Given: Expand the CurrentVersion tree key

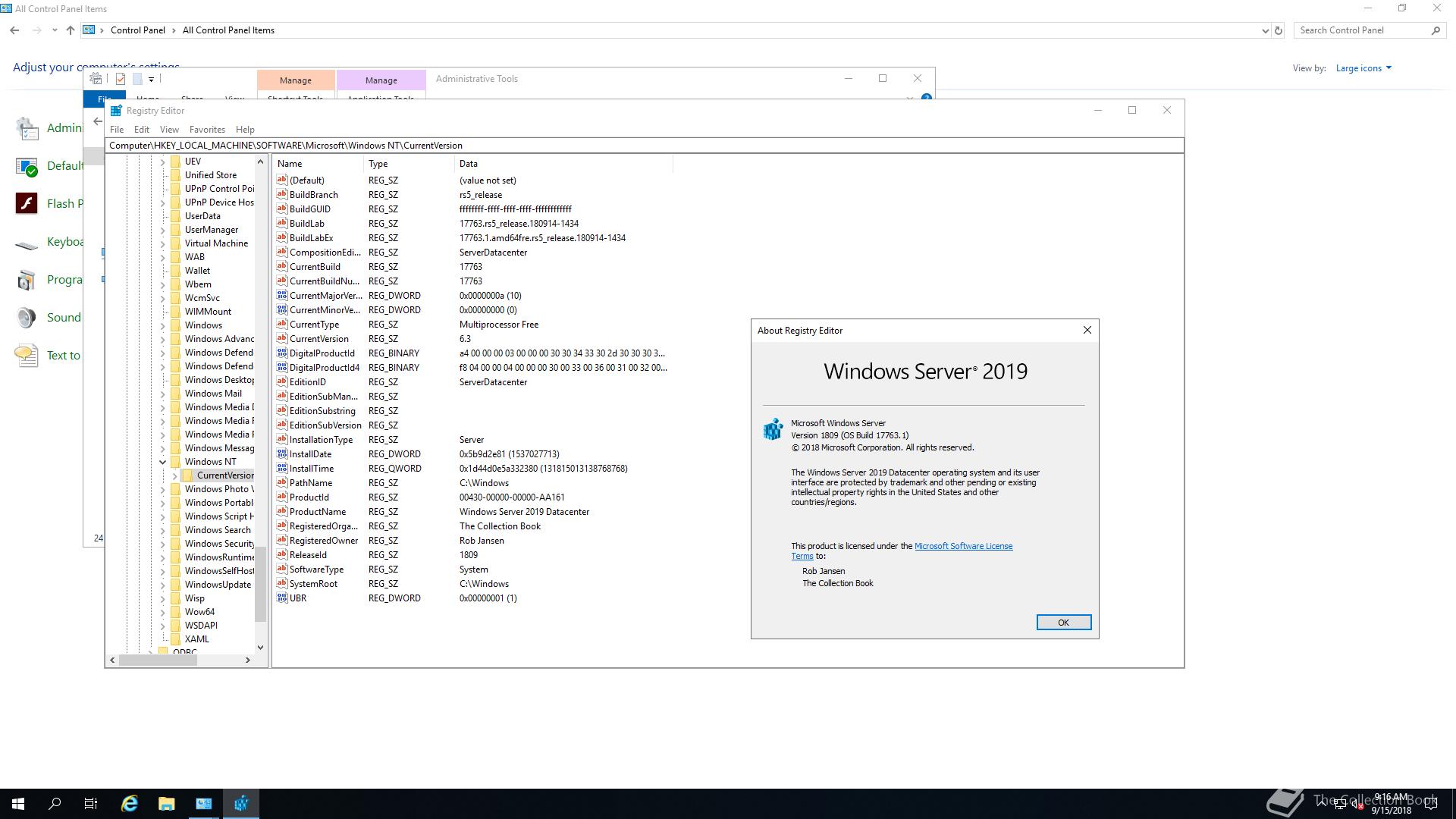Looking at the screenshot, I should click(175, 475).
